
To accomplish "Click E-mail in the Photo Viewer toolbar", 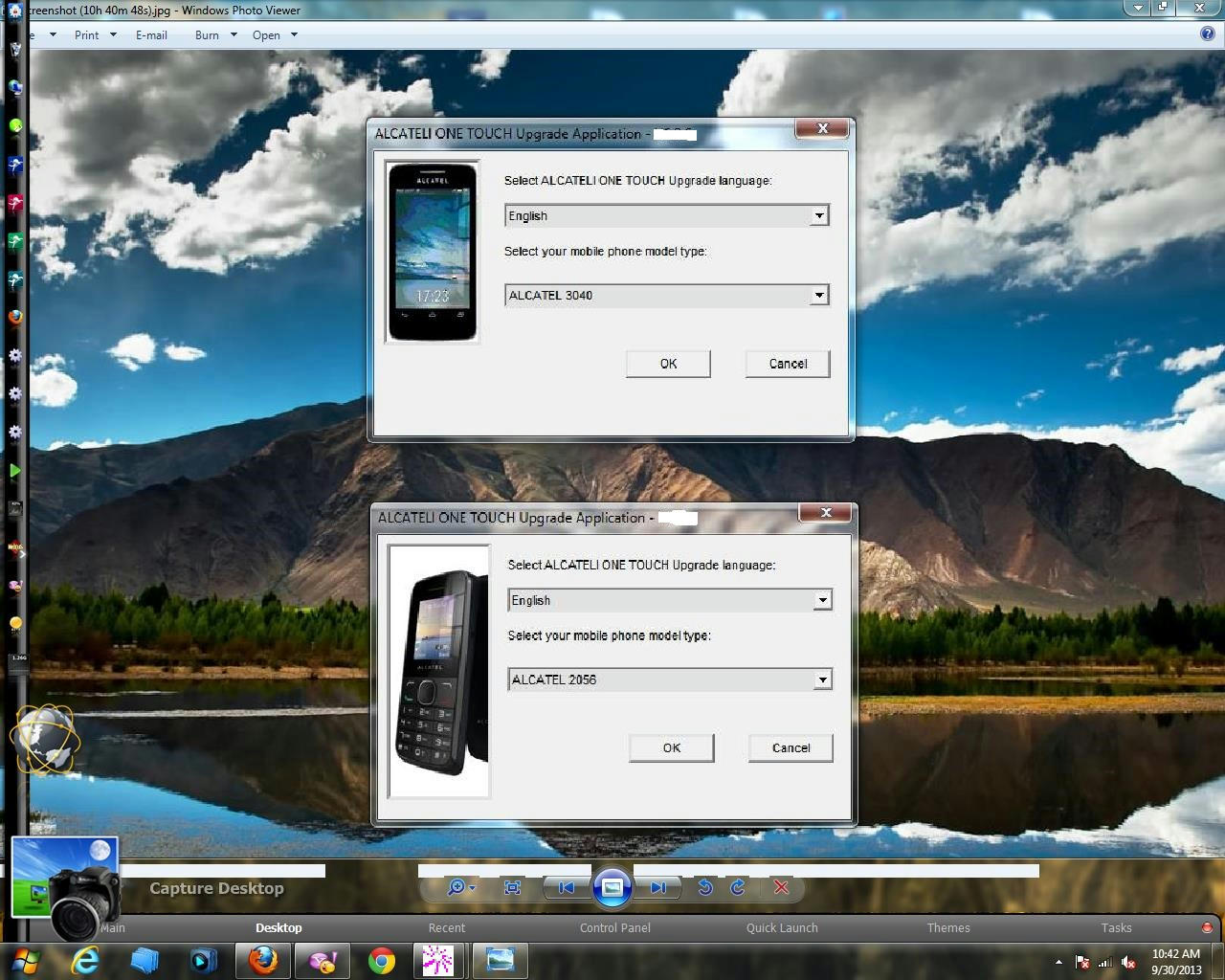I will [151, 34].
